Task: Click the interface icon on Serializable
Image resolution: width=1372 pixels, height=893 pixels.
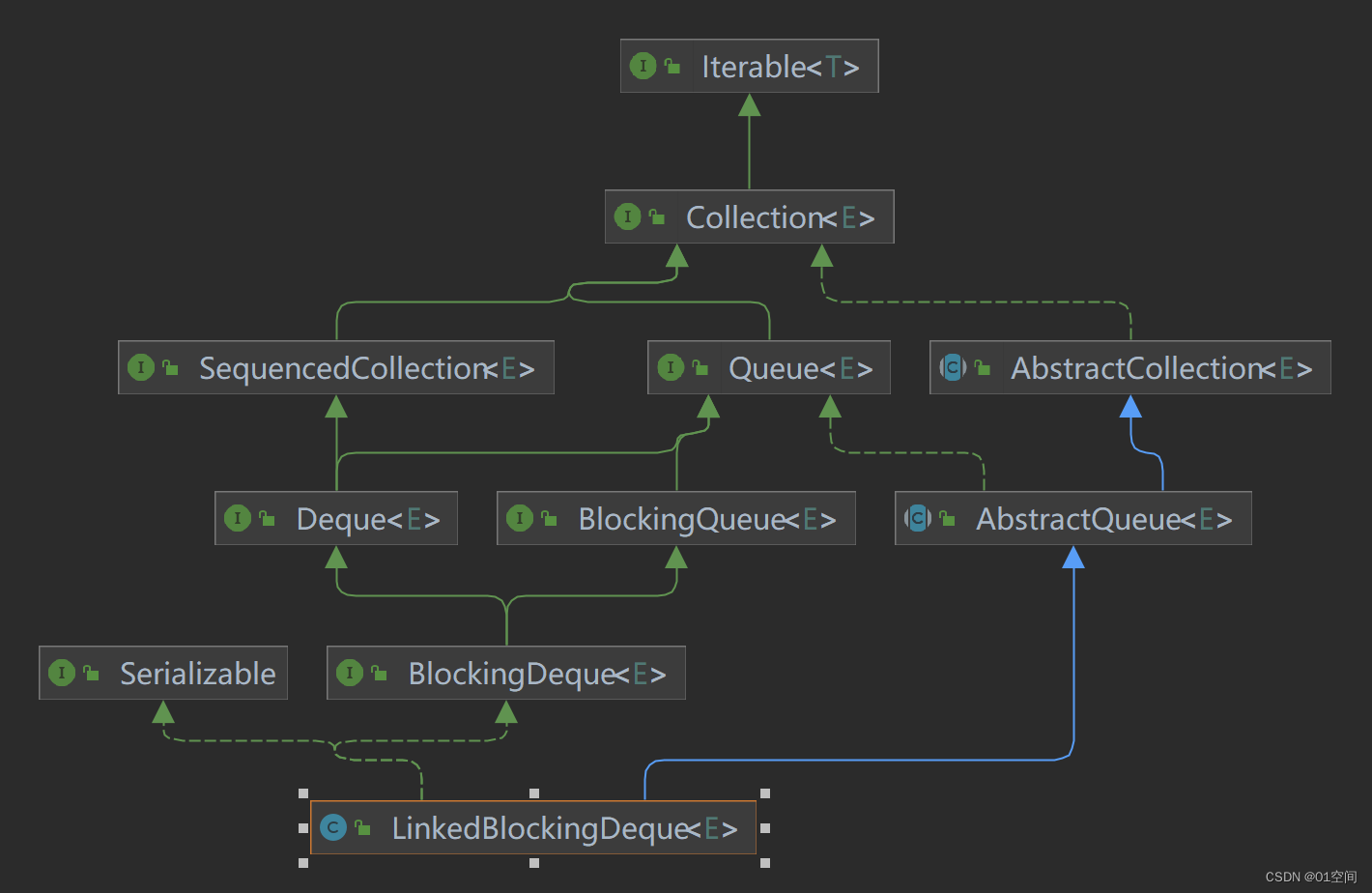Action: [61, 673]
